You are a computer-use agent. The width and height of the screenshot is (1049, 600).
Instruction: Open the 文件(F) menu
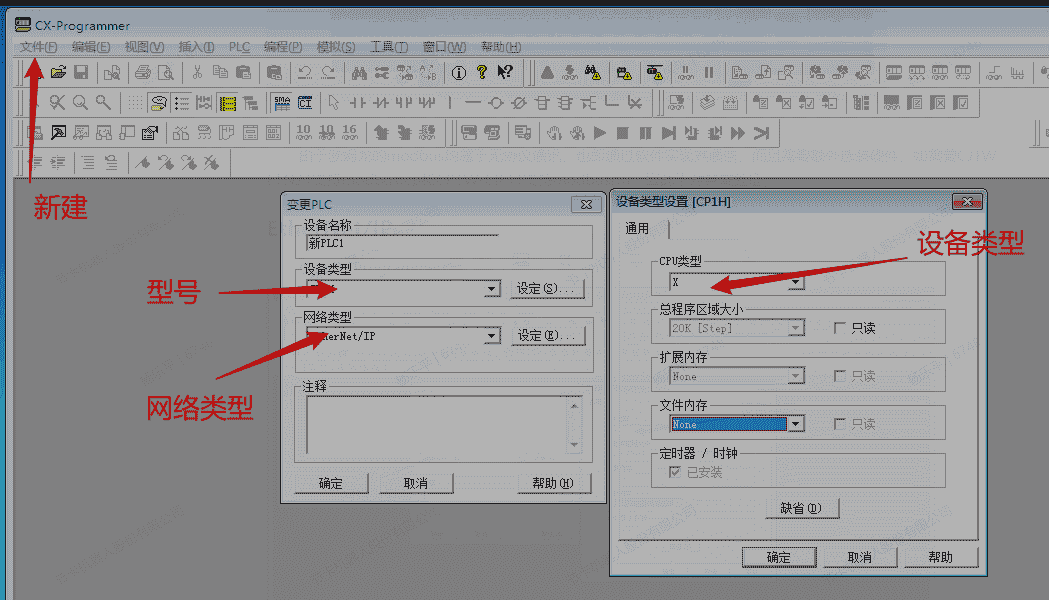coord(38,47)
